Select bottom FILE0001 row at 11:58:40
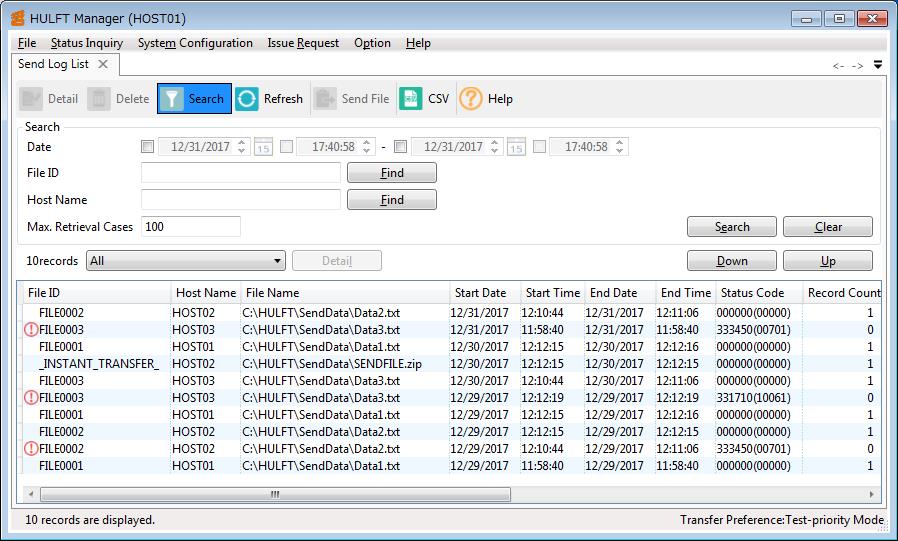Viewport: 898px width, 541px height. (451, 465)
